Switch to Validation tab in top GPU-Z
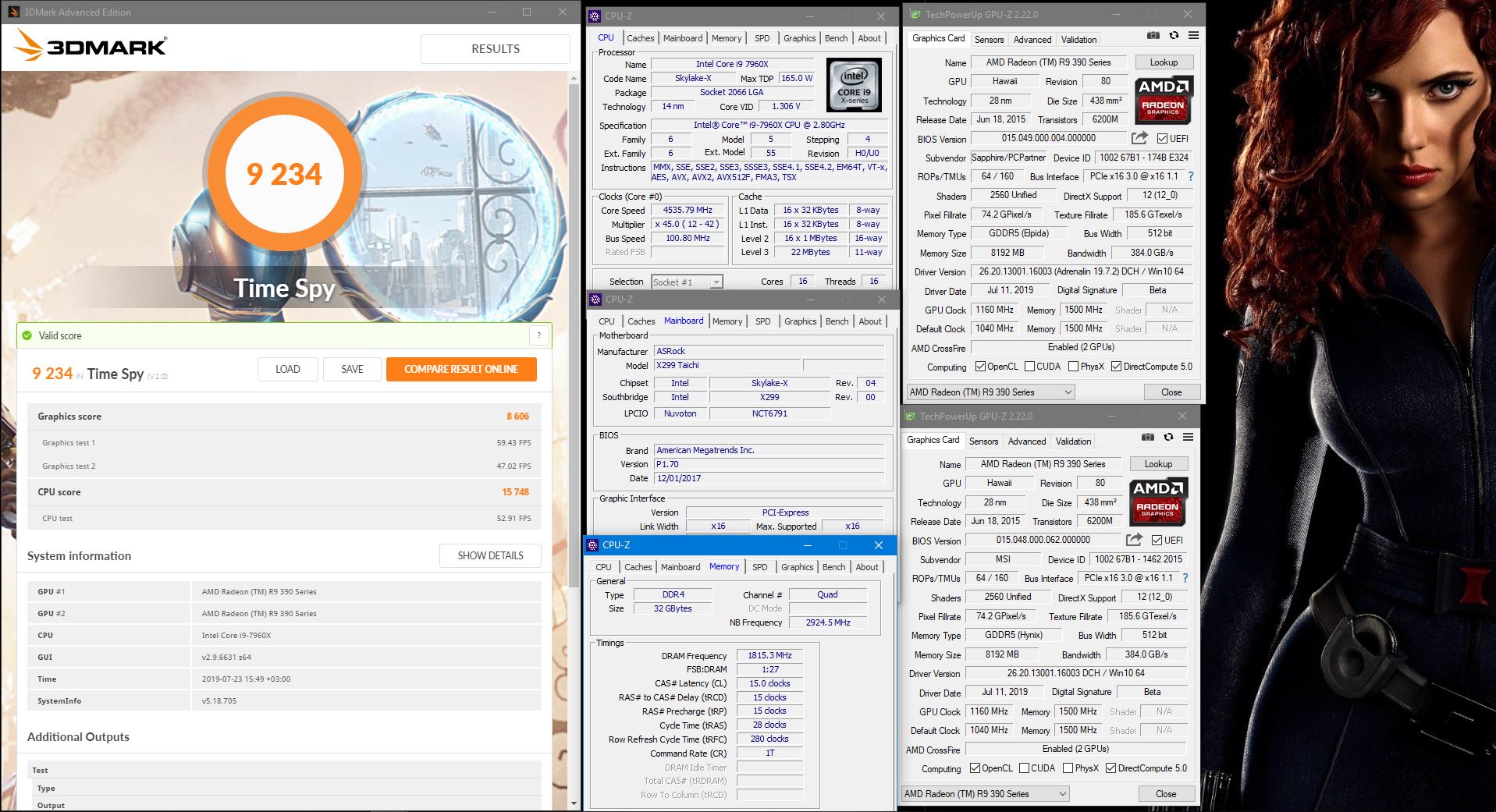This screenshot has height=812, width=1496. [1078, 40]
